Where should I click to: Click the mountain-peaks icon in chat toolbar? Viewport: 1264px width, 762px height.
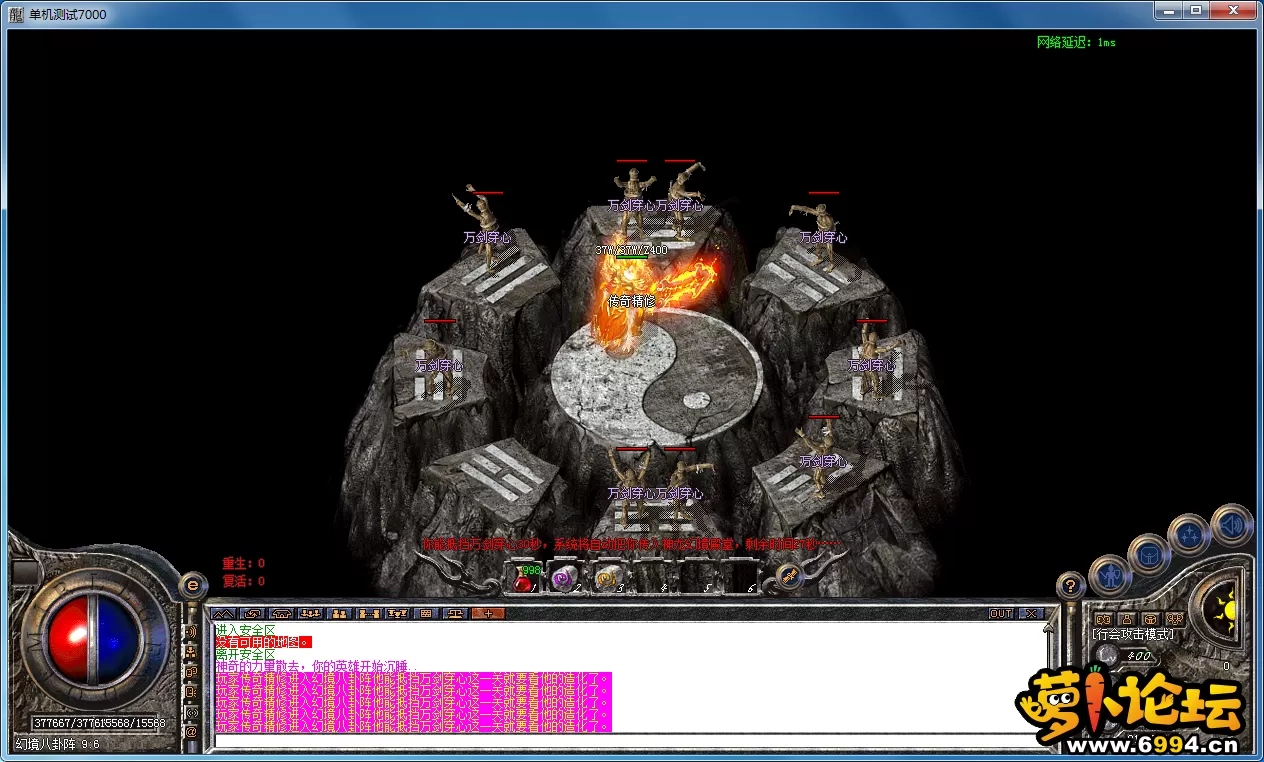coord(223,613)
